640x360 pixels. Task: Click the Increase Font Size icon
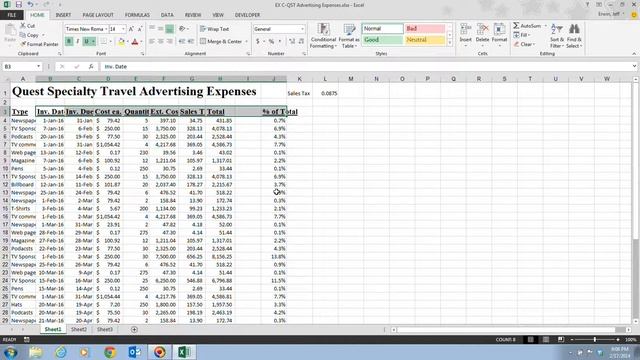pyautogui.click(x=131, y=29)
